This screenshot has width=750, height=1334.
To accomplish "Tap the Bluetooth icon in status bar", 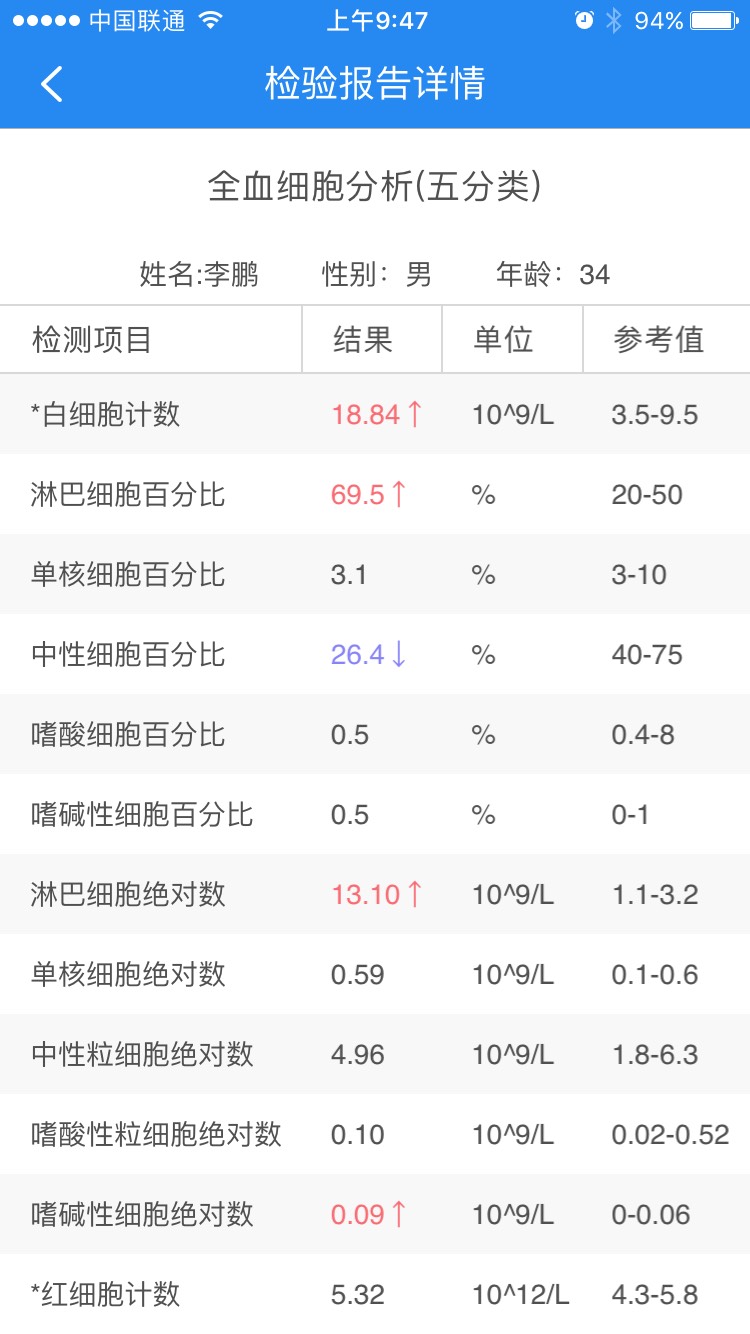I will click(613, 21).
